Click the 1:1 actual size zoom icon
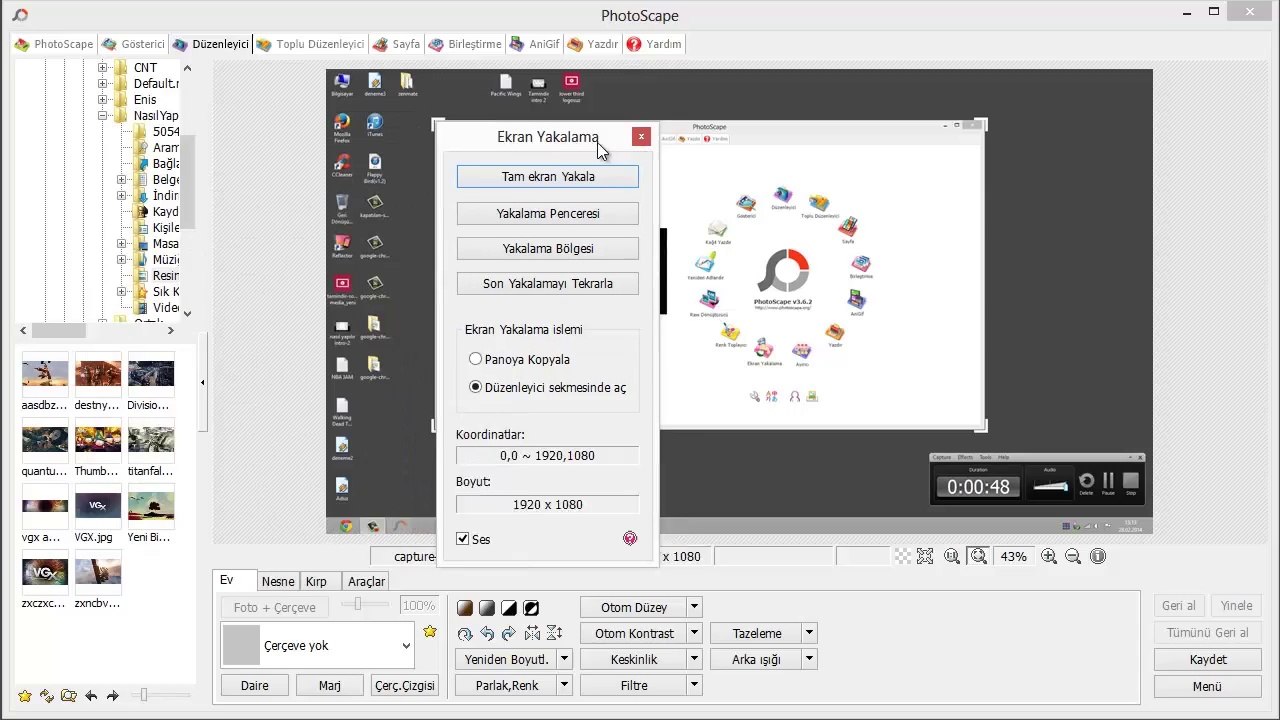Viewport: 1280px width, 720px height. pos(952,556)
